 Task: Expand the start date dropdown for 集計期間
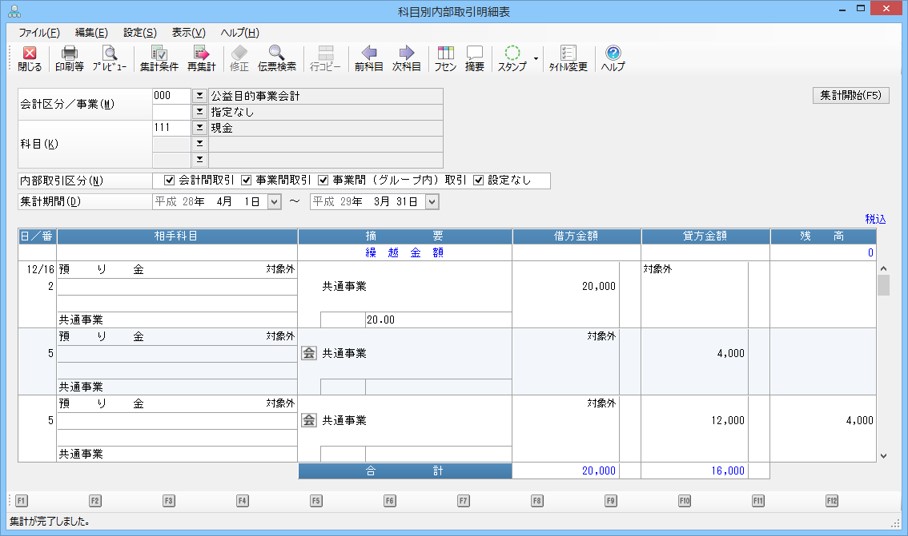point(274,202)
